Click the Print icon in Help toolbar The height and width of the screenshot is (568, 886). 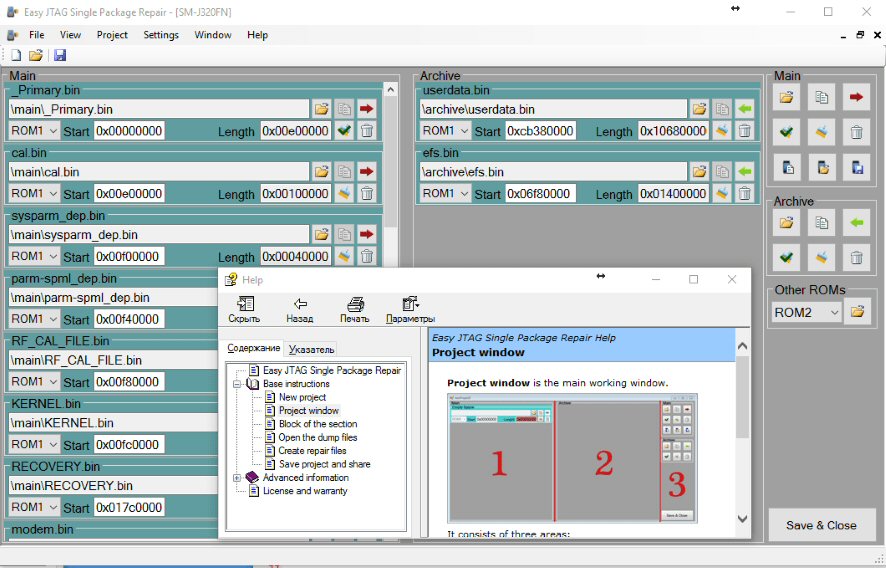point(354,310)
